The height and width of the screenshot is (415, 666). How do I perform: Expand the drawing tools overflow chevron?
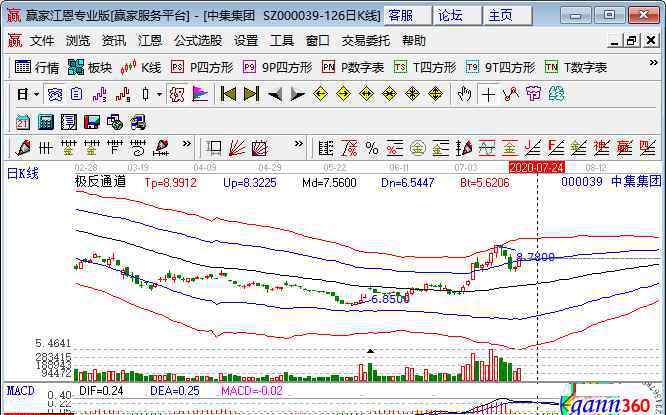pos(186,144)
